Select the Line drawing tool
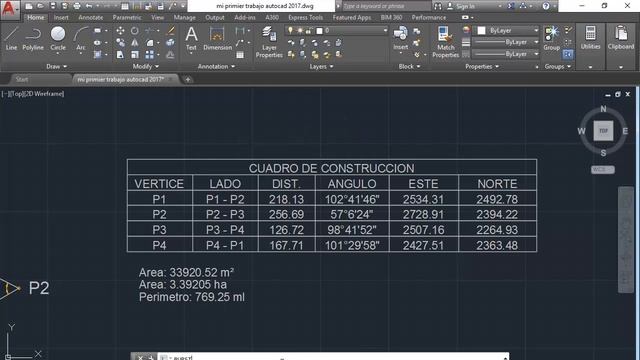 (11, 39)
